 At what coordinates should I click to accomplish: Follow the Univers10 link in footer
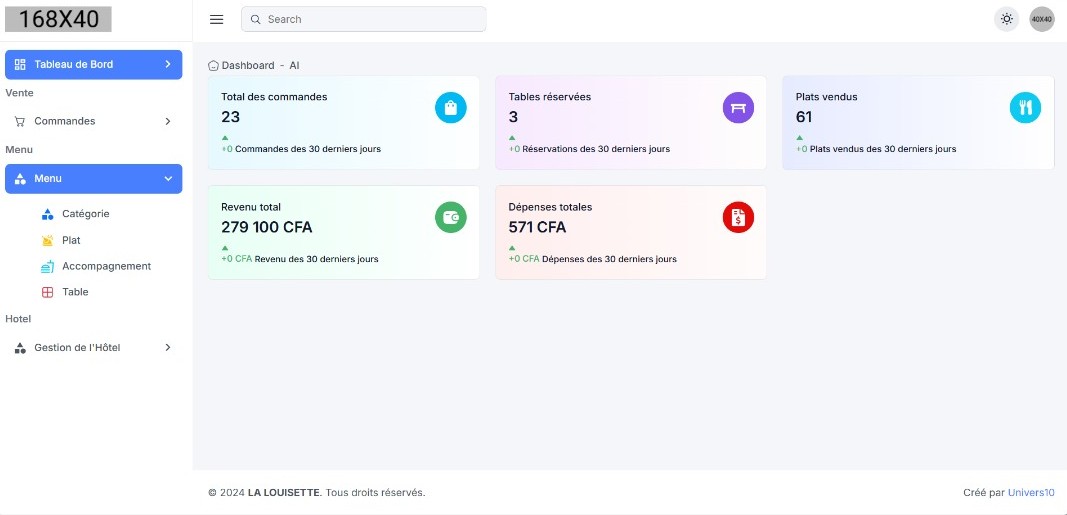click(x=1031, y=493)
